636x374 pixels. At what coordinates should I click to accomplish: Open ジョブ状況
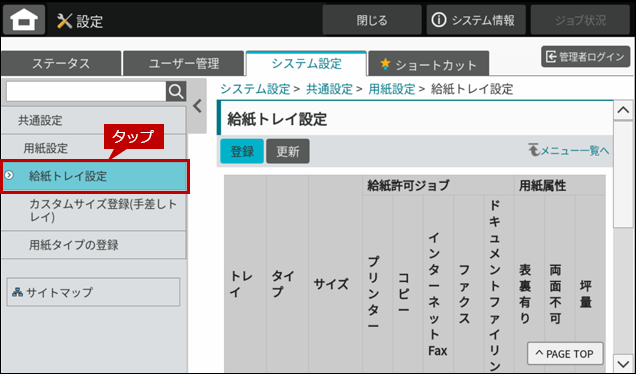[580, 20]
